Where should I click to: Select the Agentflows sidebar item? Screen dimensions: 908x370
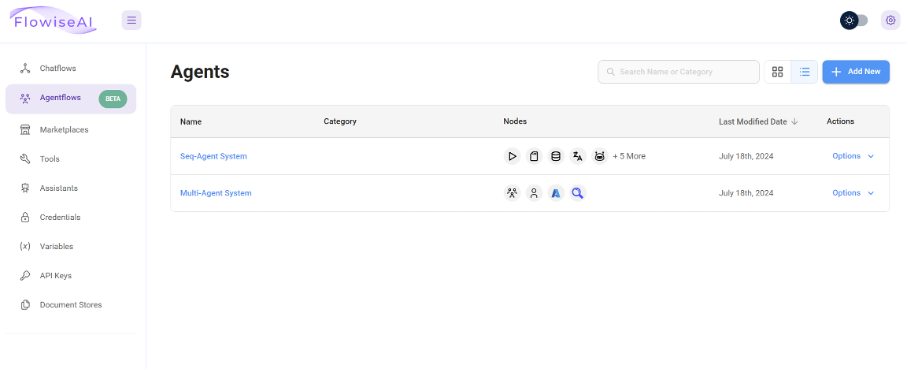point(71,98)
